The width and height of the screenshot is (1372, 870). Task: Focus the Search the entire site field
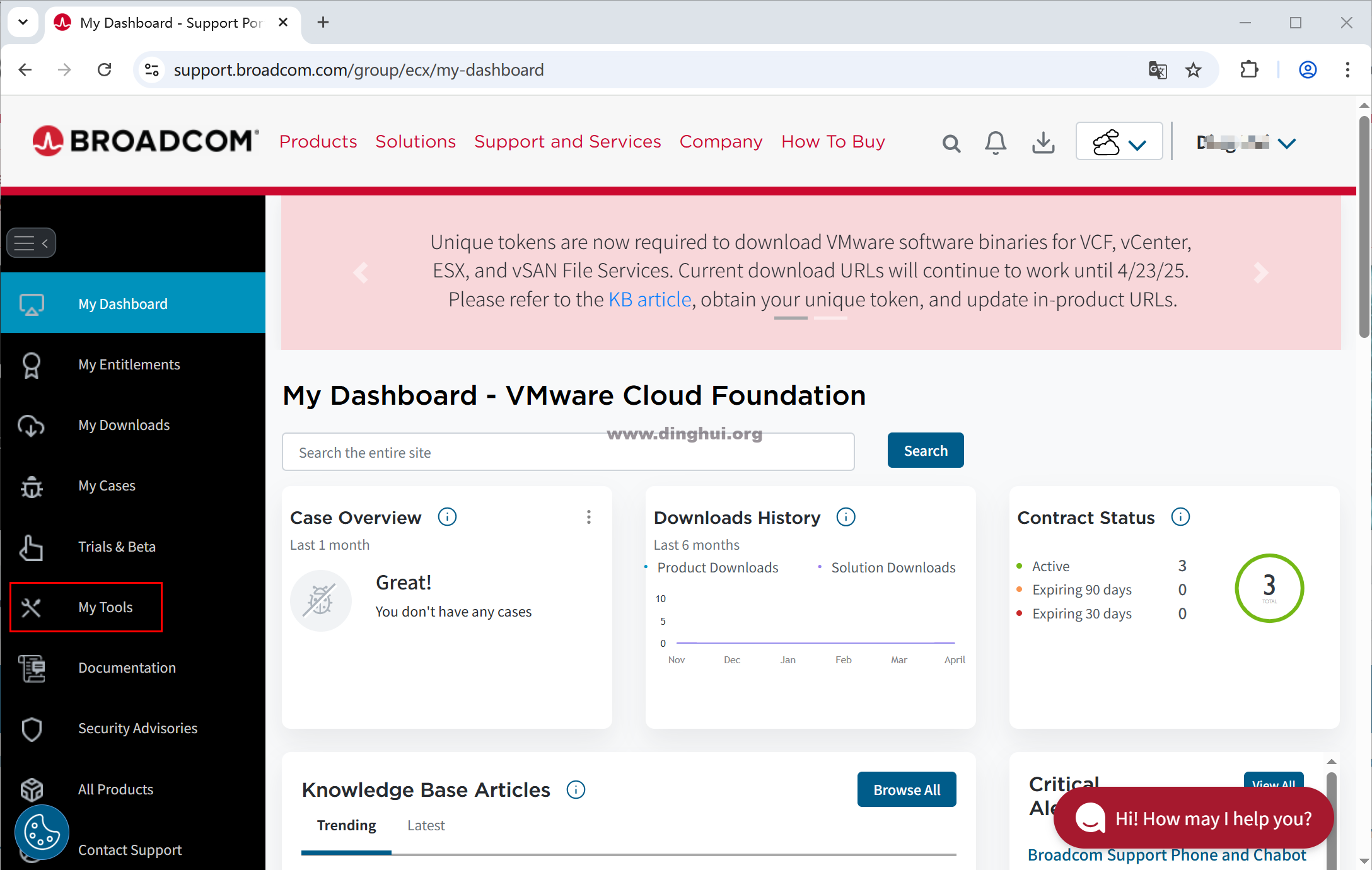click(568, 451)
